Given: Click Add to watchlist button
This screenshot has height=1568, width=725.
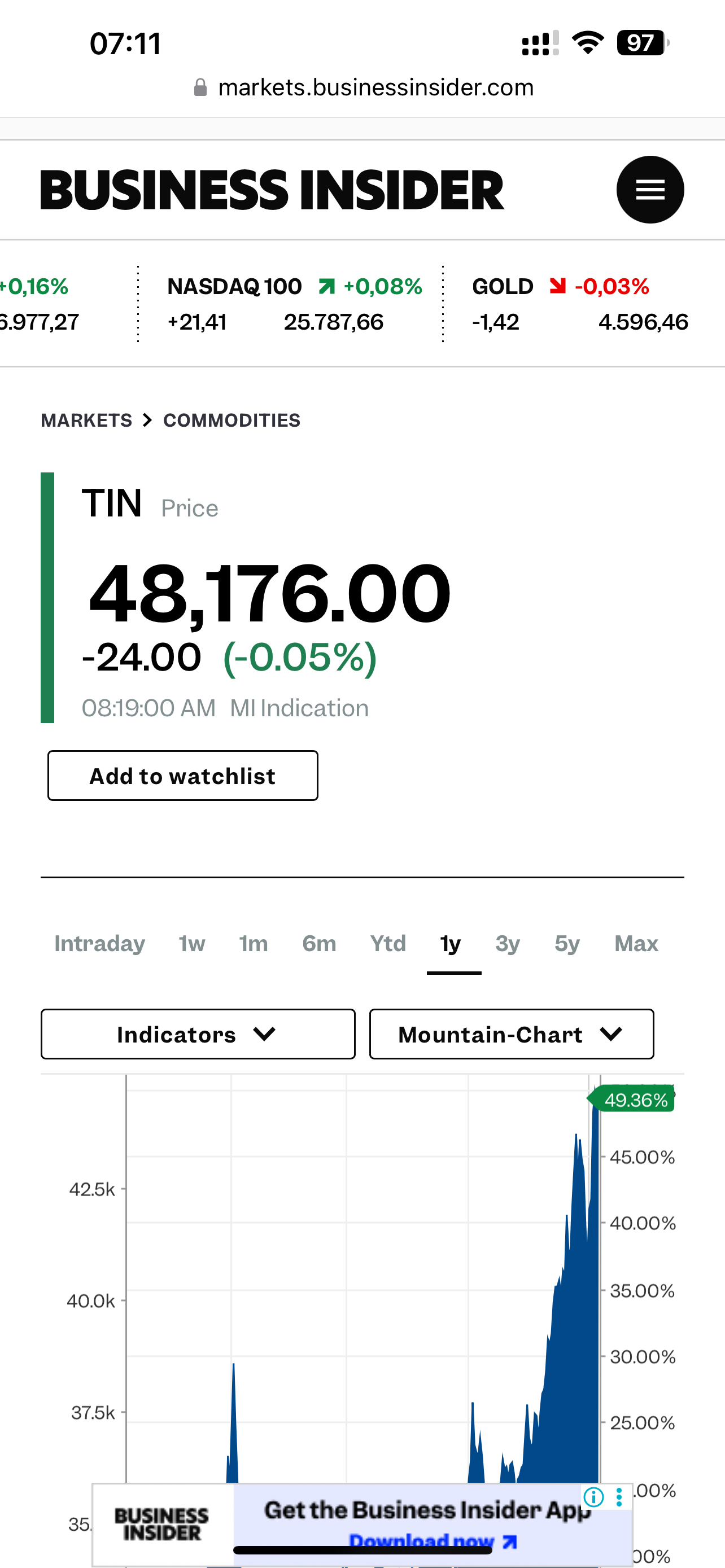Looking at the screenshot, I should (182, 776).
